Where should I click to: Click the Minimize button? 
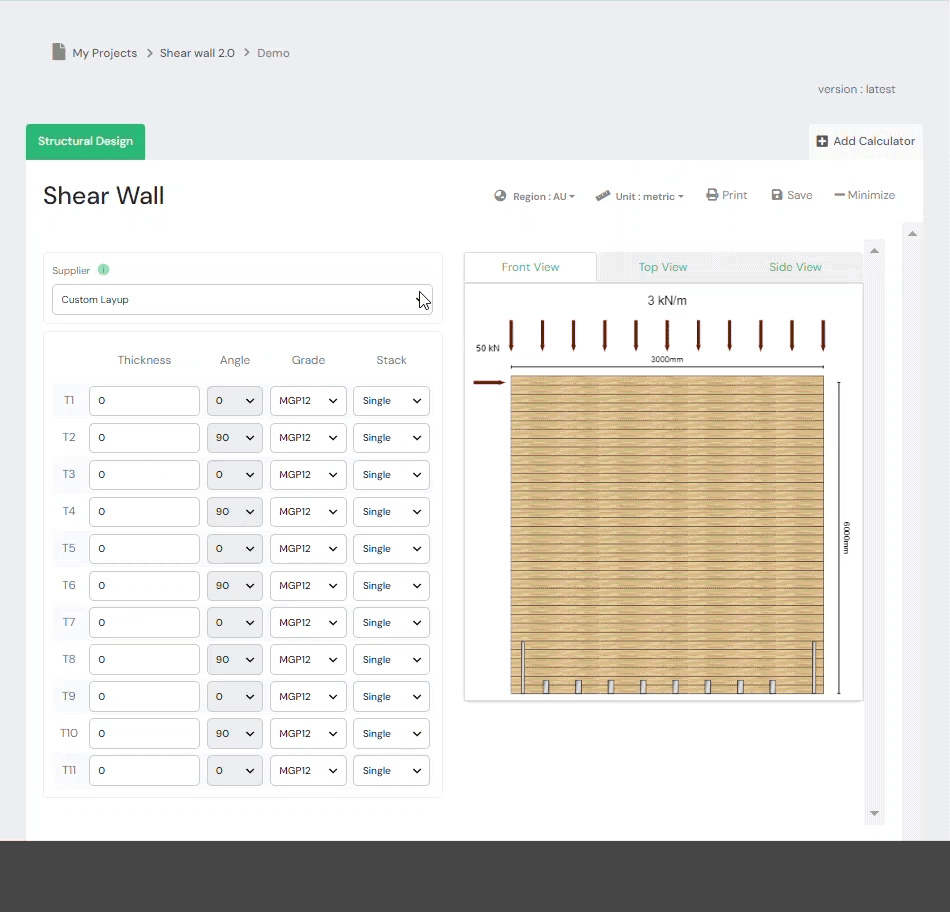[x=865, y=195]
